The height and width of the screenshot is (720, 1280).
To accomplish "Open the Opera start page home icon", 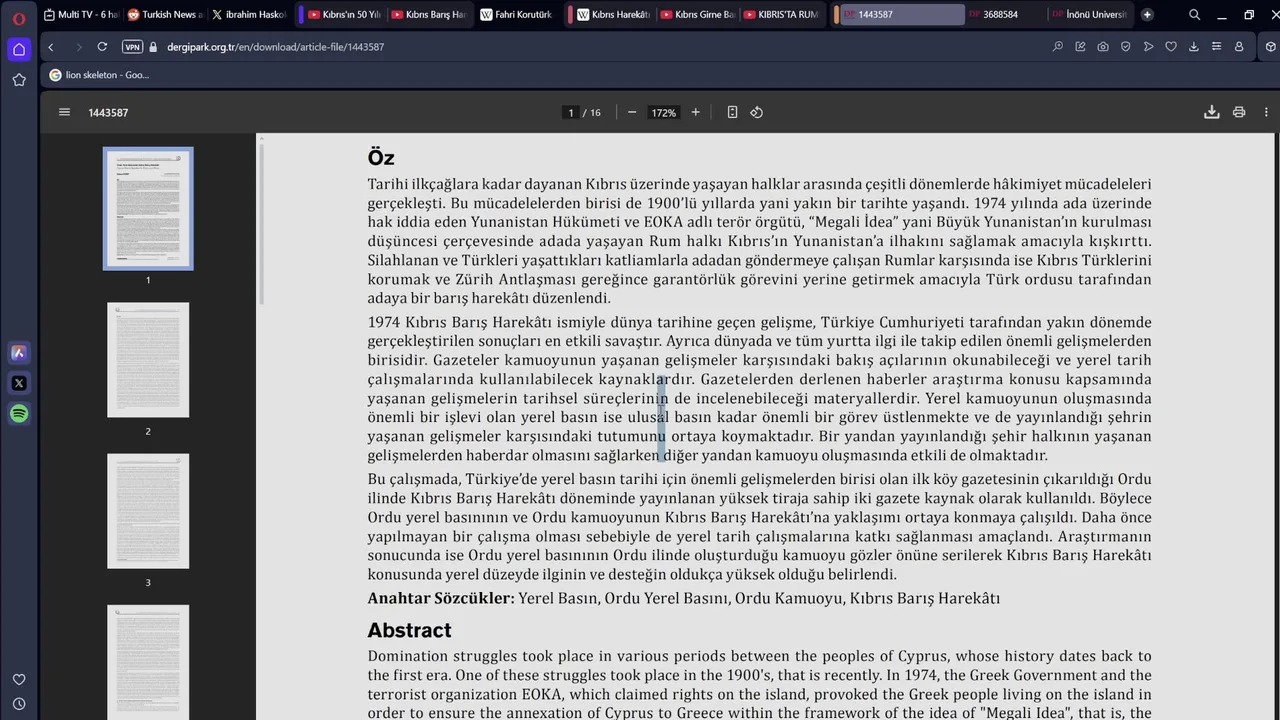I will coord(19,49).
